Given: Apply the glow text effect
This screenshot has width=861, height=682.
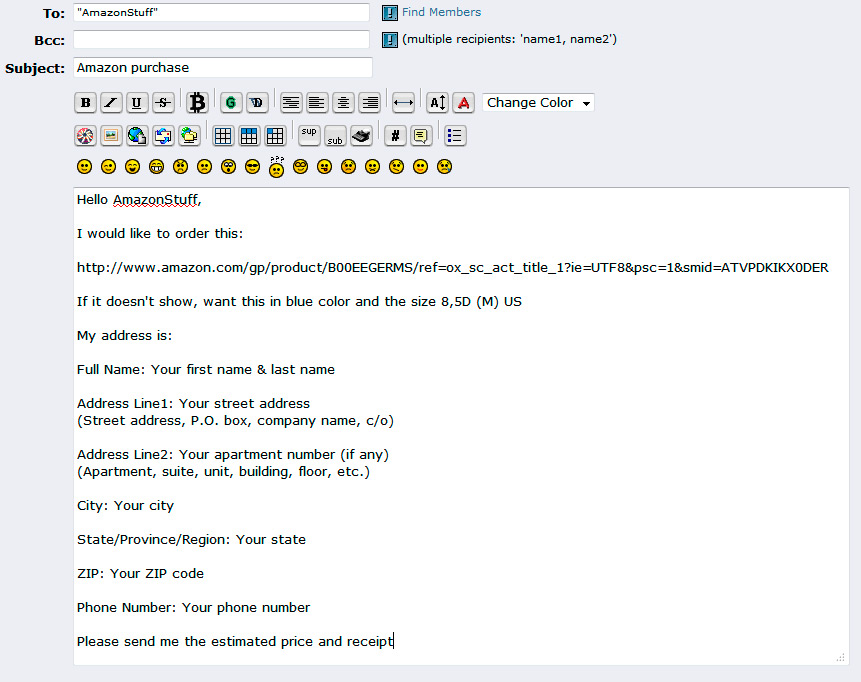Looking at the screenshot, I should (231, 103).
